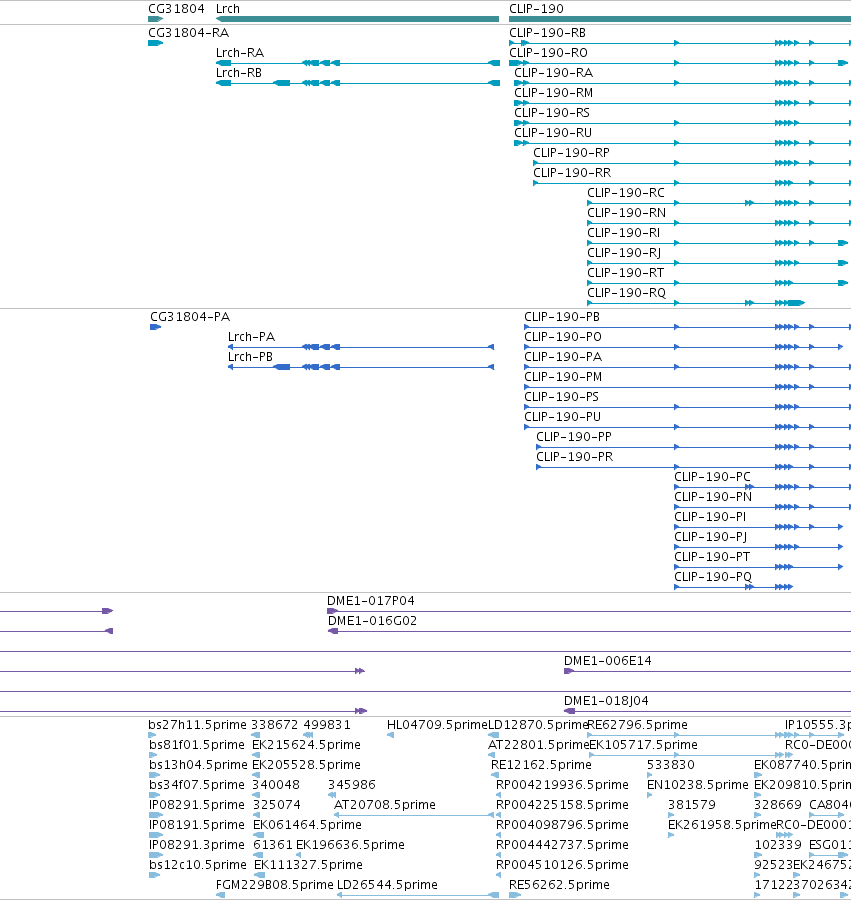Select the Lrch-PA protein label
Viewport: 851px width, 900px height.
pyautogui.click(x=251, y=337)
